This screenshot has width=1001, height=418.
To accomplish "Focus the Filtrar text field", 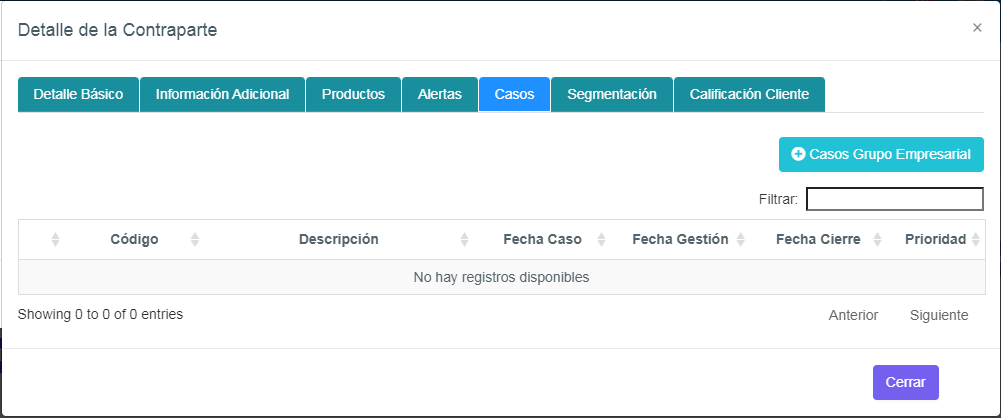I will [895, 199].
